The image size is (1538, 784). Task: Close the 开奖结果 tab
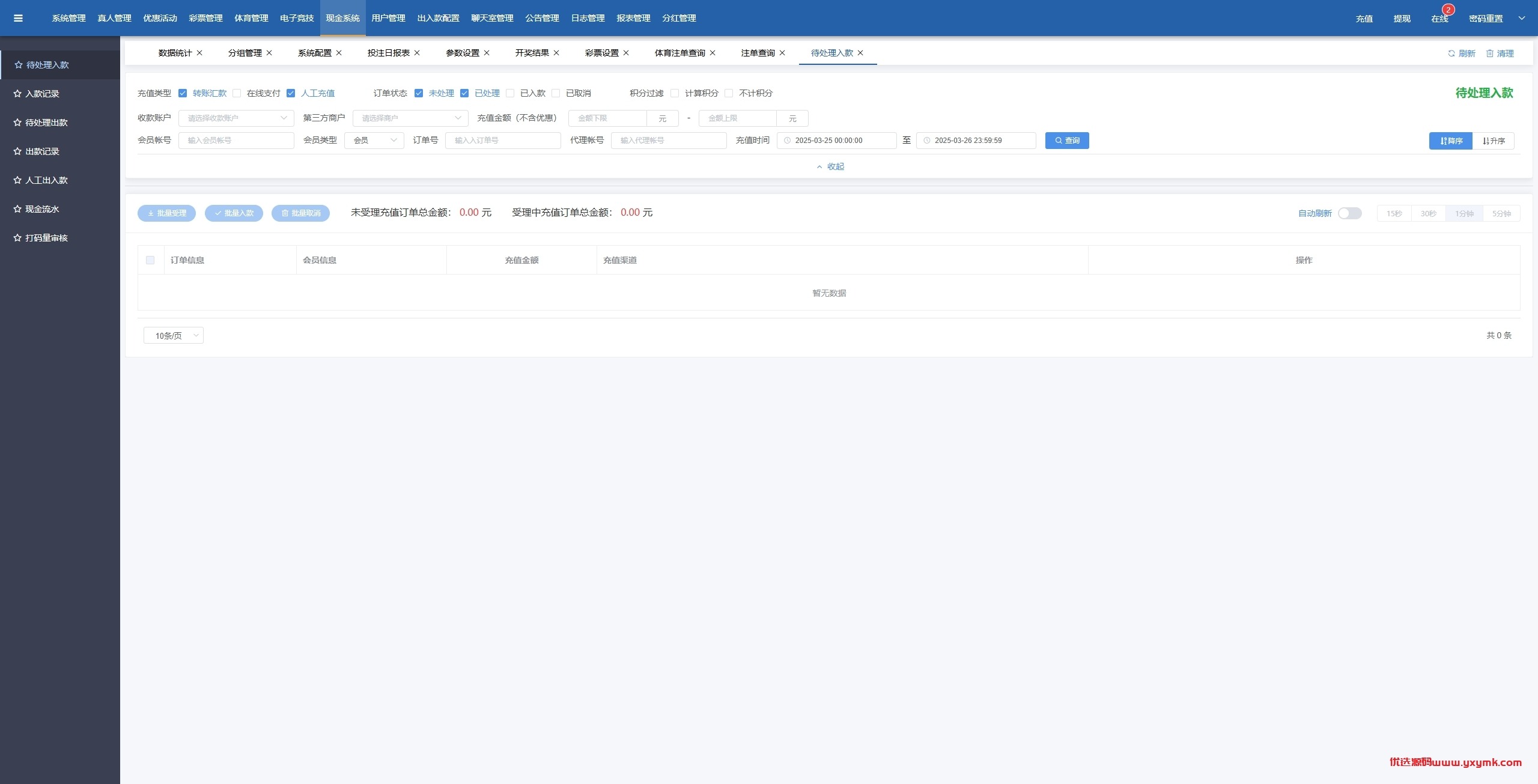click(556, 53)
